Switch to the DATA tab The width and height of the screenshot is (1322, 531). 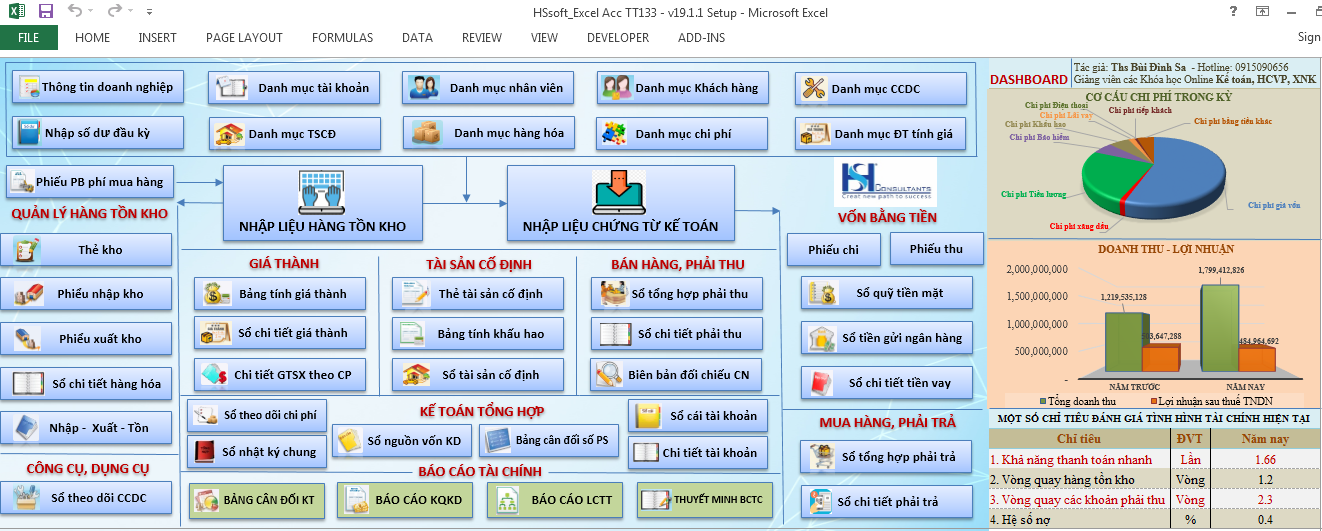(417, 38)
